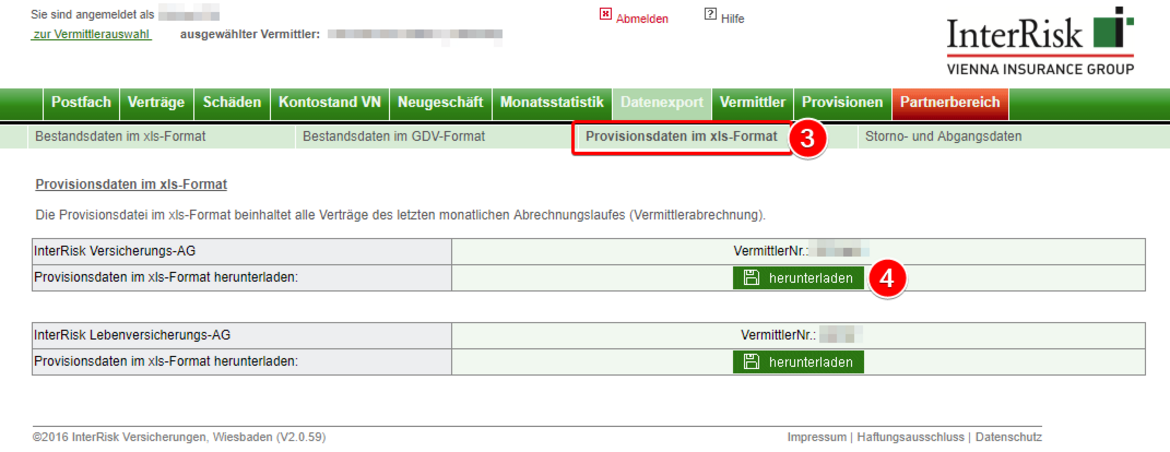This screenshot has height=452, width=1170.
Task: Open the Postfach menu tab
Action: 81,103
